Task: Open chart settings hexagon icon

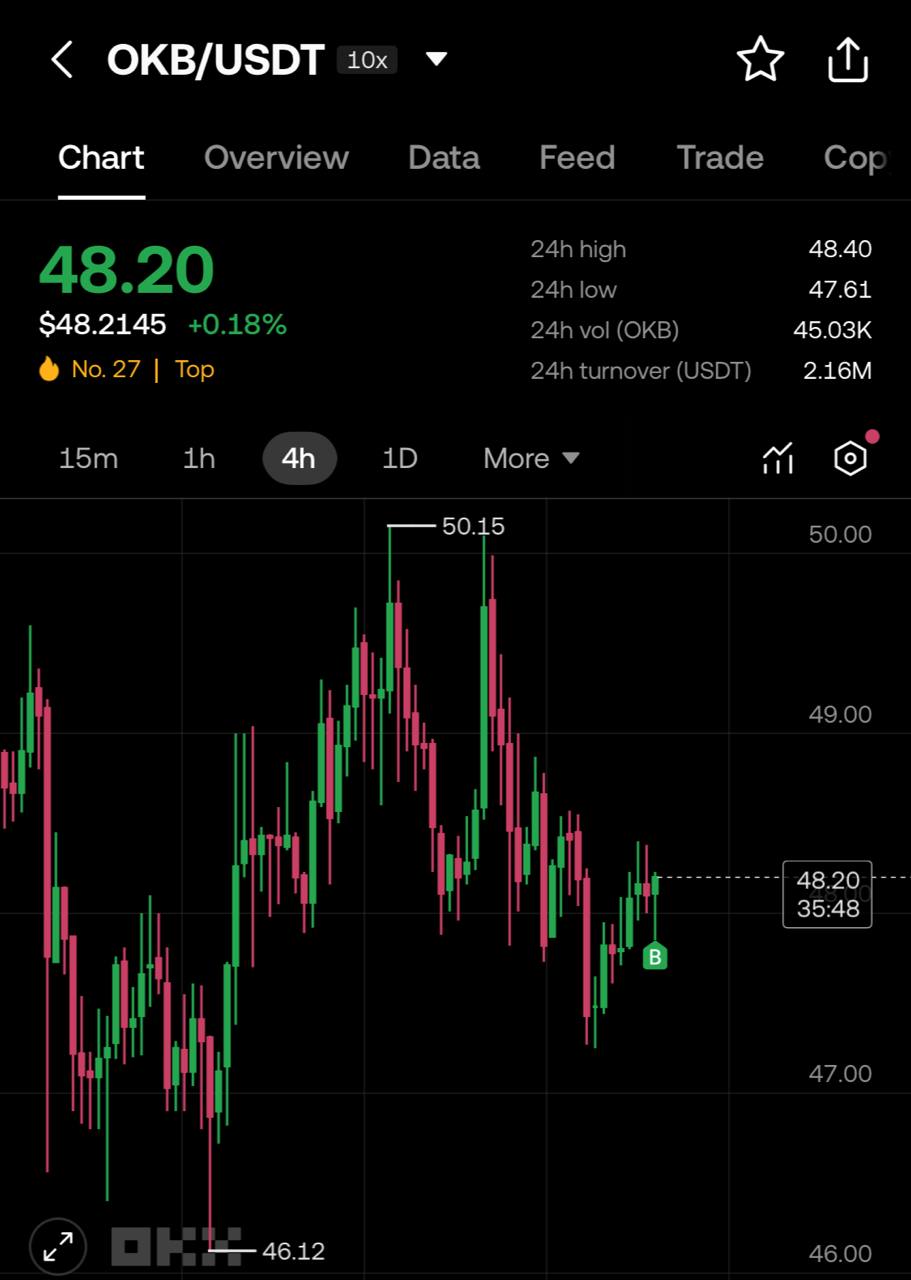Action: 850,458
